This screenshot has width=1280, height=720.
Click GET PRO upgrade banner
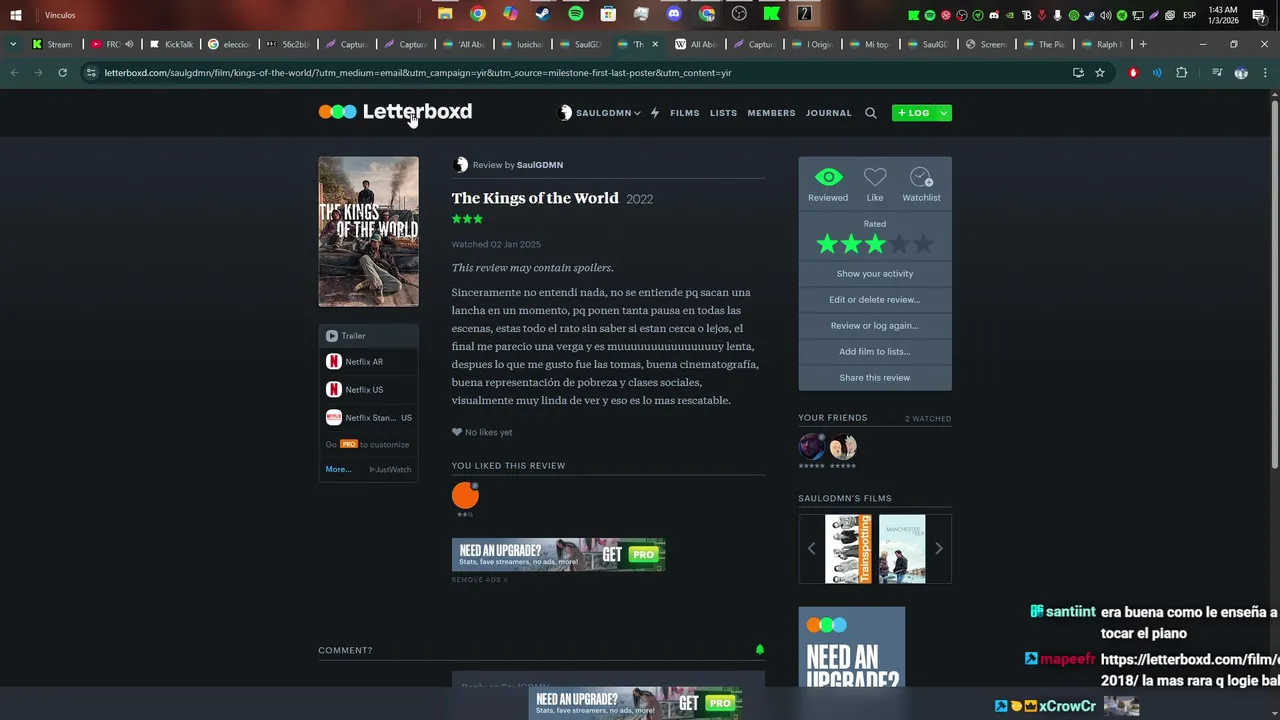(x=558, y=554)
